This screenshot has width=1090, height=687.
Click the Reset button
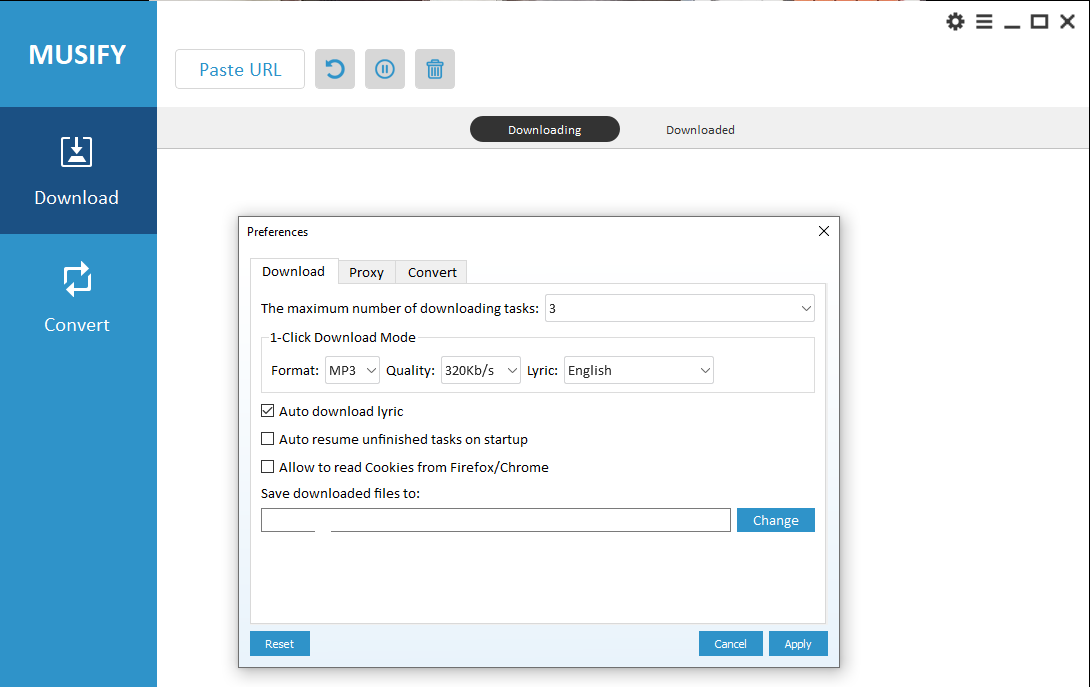(279, 644)
